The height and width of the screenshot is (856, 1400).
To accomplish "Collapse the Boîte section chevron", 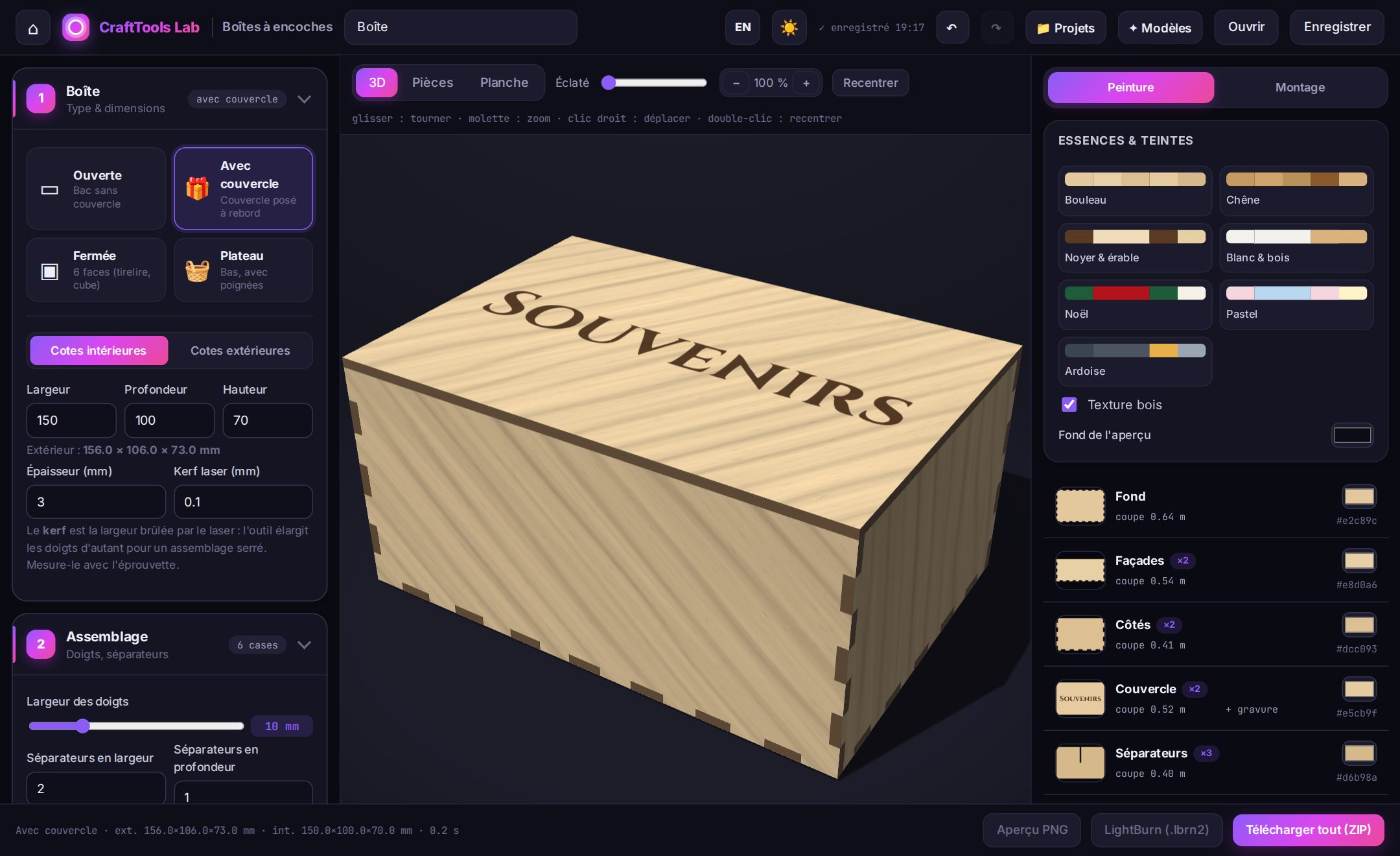I will click(x=304, y=99).
